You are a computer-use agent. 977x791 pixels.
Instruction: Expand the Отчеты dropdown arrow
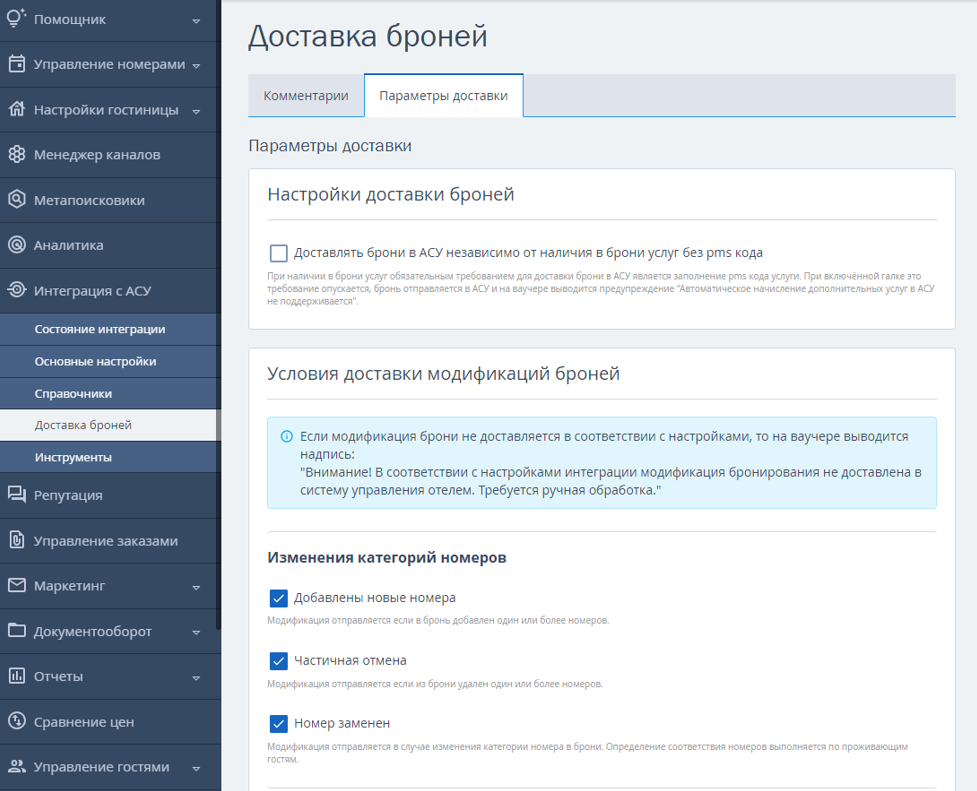click(196, 678)
